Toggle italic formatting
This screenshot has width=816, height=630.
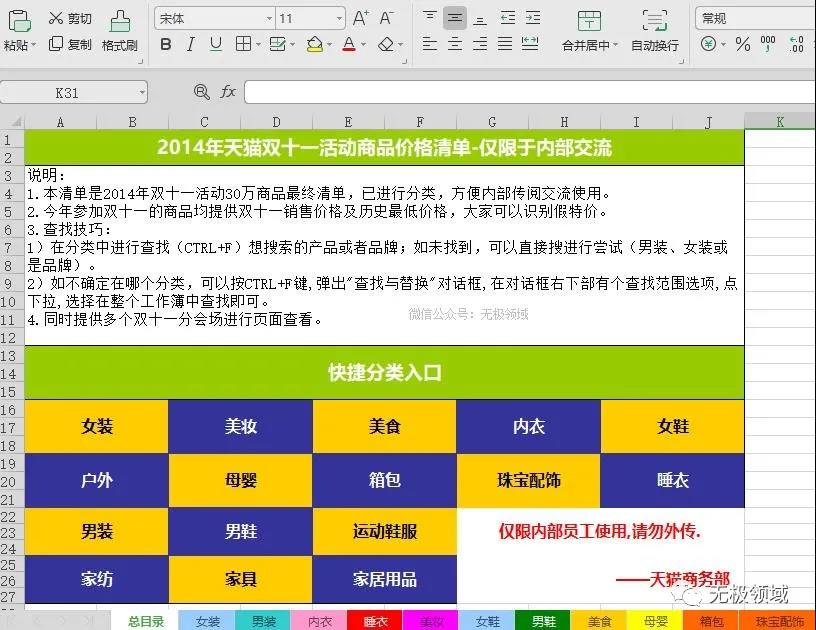click(x=191, y=45)
